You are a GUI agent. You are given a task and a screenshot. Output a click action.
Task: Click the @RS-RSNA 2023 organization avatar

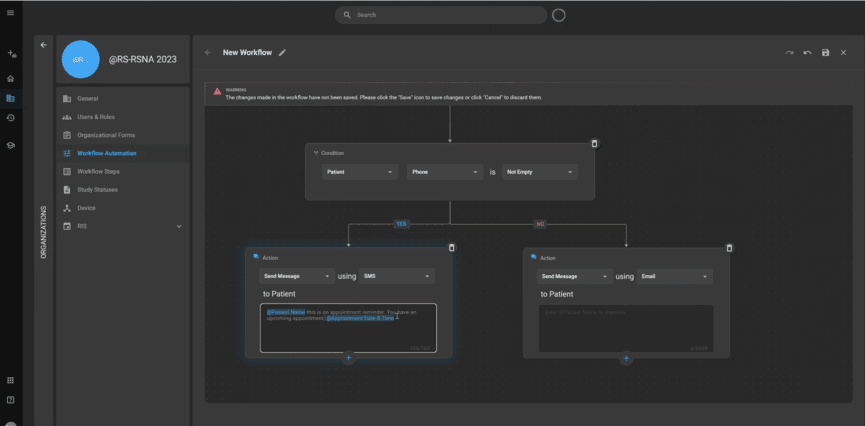[81, 59]
